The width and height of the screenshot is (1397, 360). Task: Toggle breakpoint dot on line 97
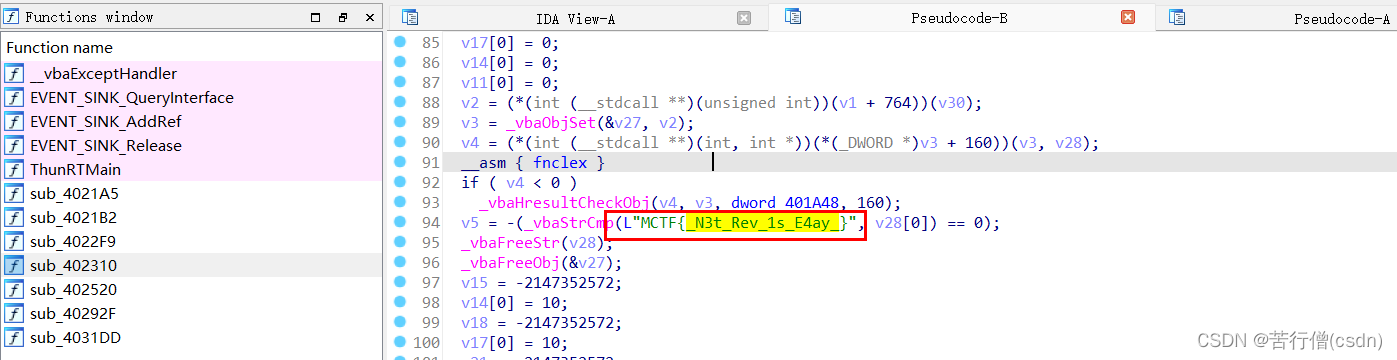400,282
